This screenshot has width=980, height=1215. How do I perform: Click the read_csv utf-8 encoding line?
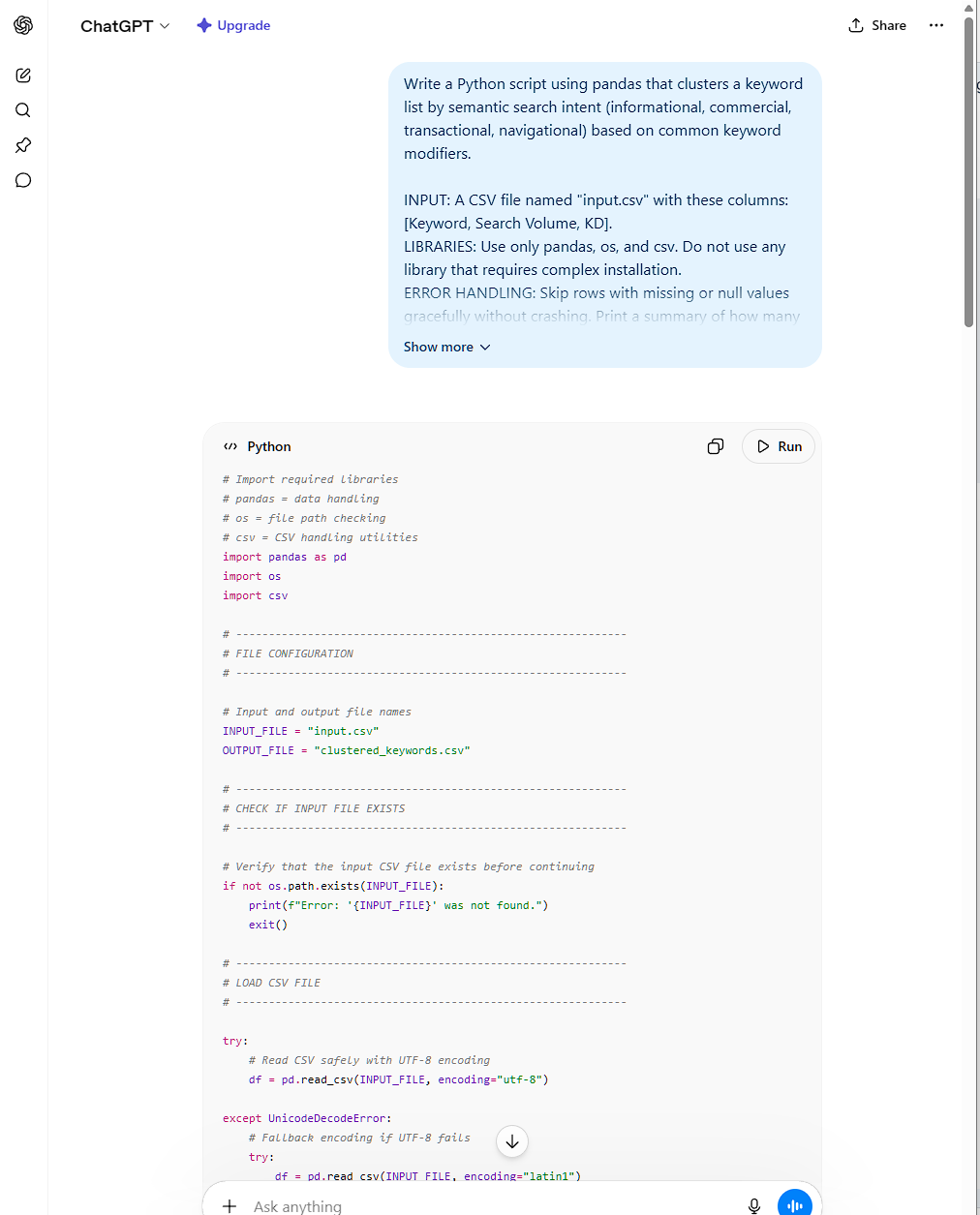[398, 1079]
